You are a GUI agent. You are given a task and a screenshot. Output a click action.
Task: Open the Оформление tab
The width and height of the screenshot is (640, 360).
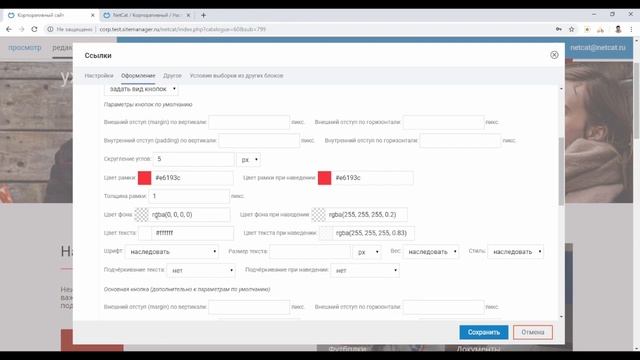[138, 76]
